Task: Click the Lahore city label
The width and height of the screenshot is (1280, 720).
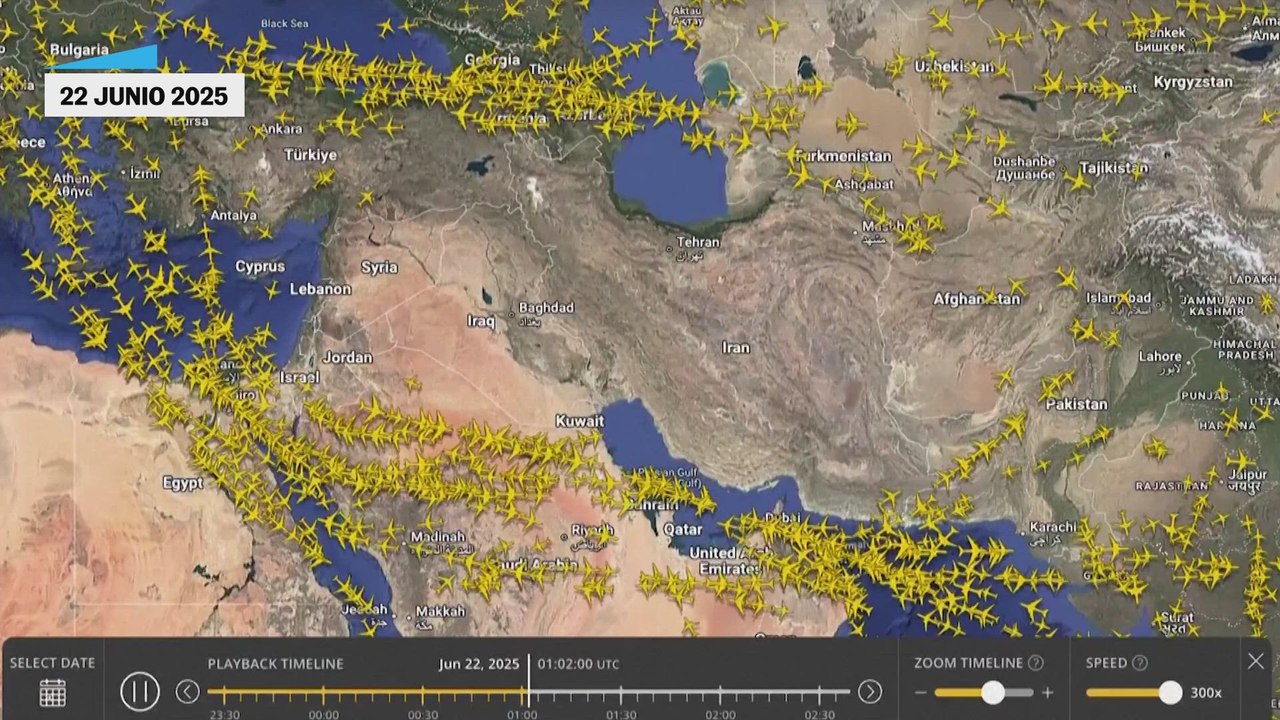Action: 1160,356
